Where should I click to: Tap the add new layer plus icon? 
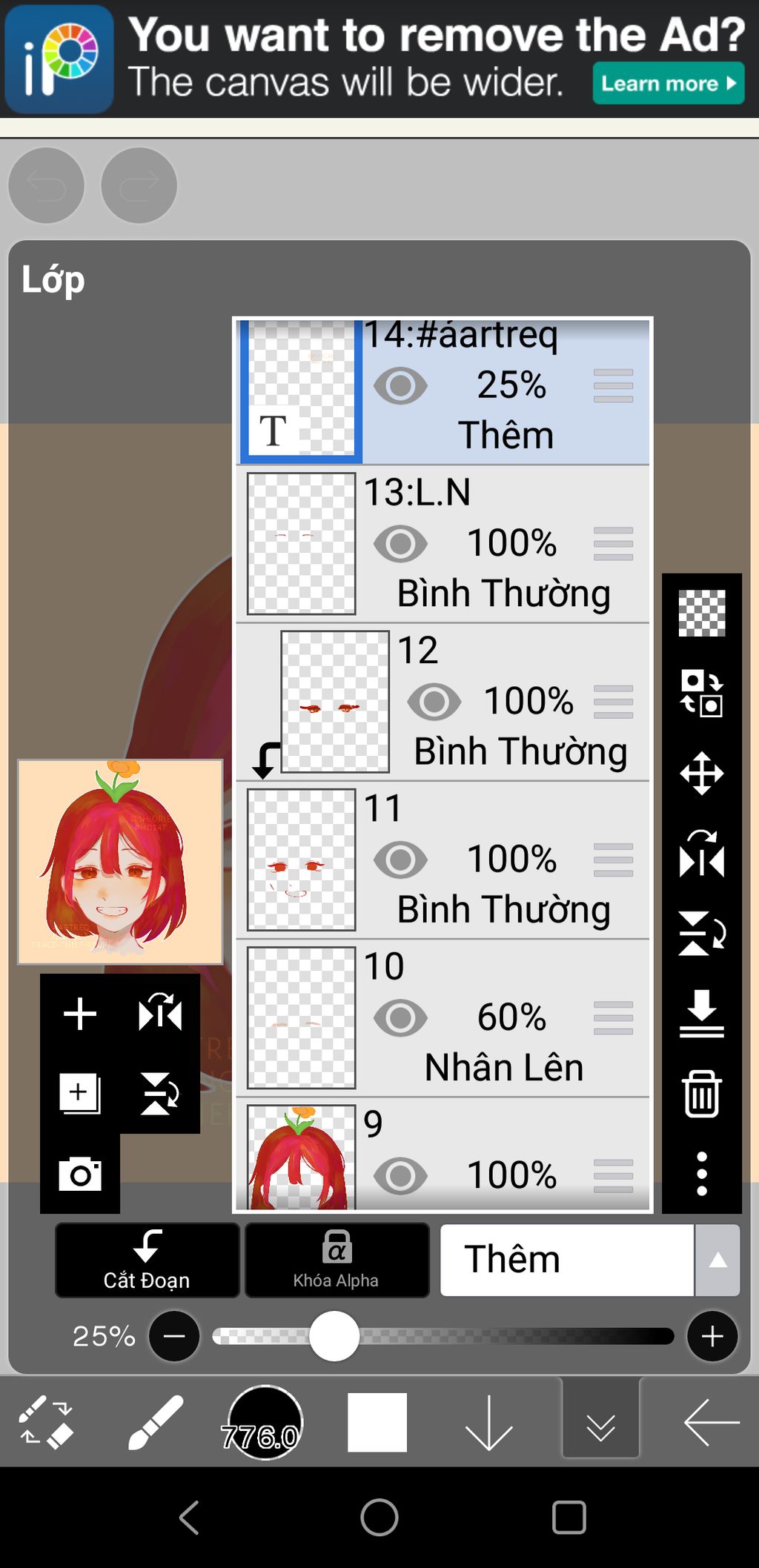click(x=80, y=1014)
